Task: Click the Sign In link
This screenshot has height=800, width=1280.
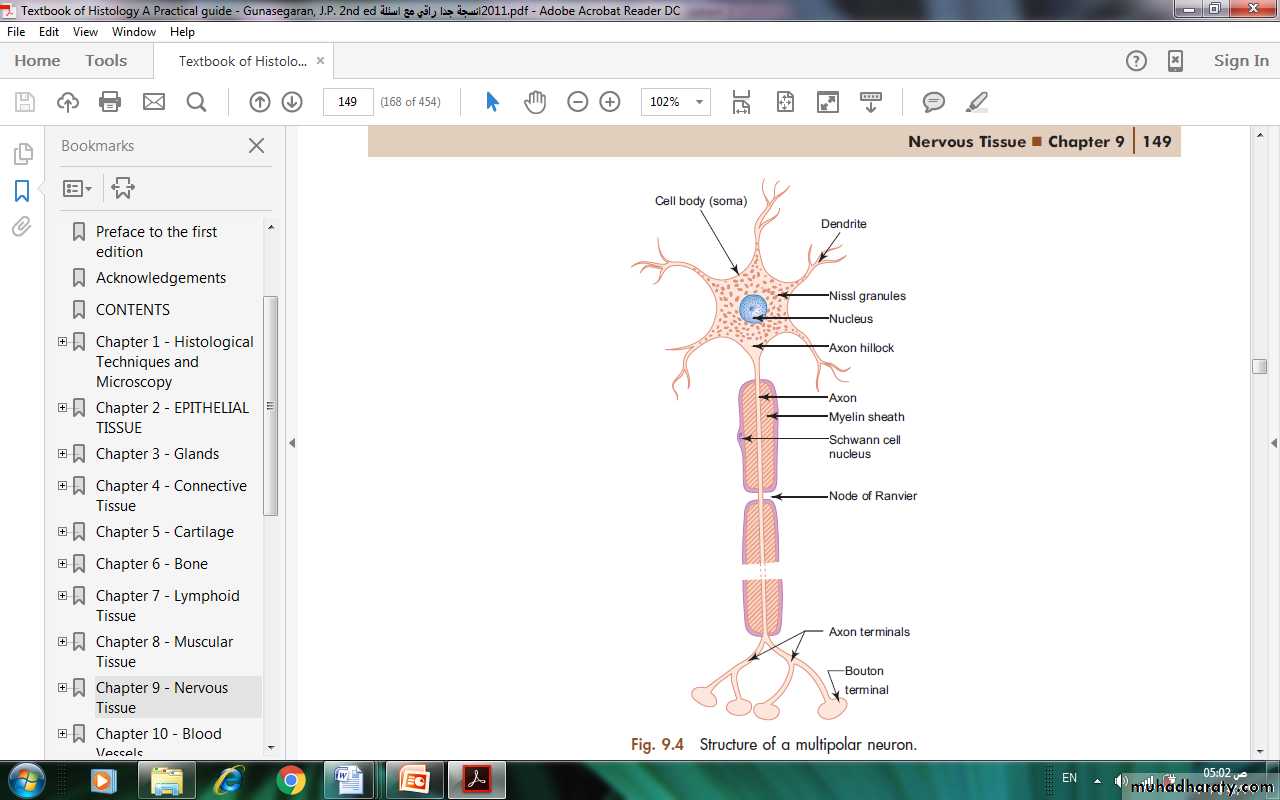Action: [x=1240, y=61]
